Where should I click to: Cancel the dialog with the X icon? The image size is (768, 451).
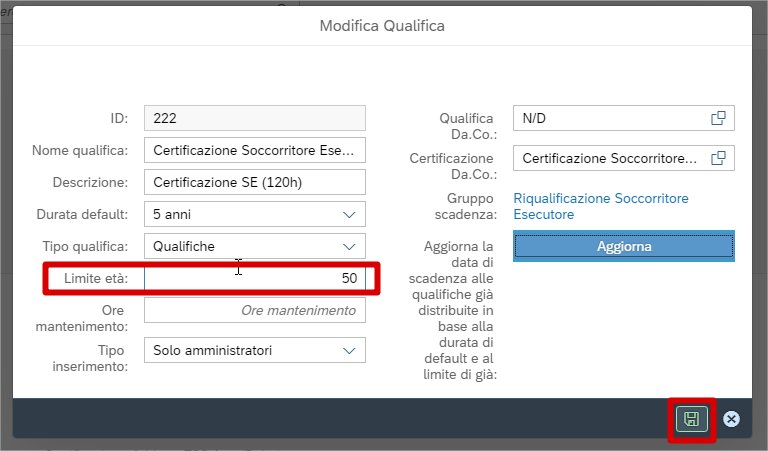coord(731,419)
